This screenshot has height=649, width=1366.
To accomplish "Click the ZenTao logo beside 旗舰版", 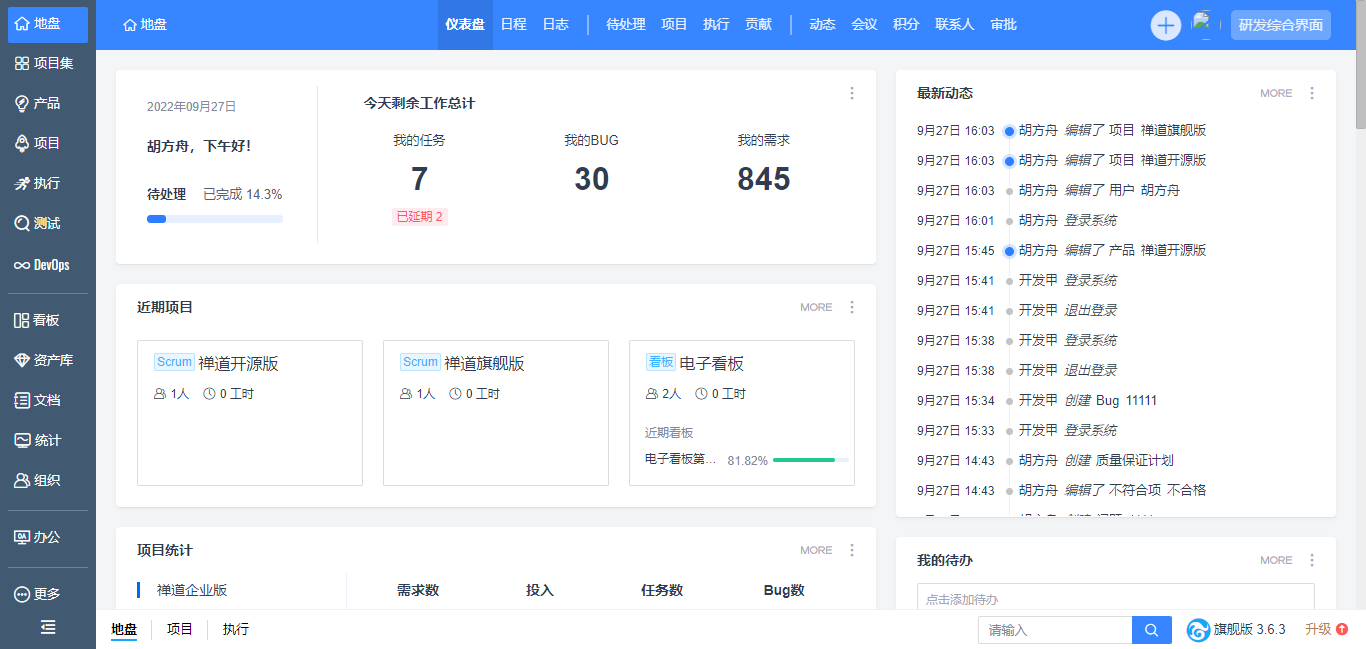I will pyautogui.click(x=1198, y=630).
